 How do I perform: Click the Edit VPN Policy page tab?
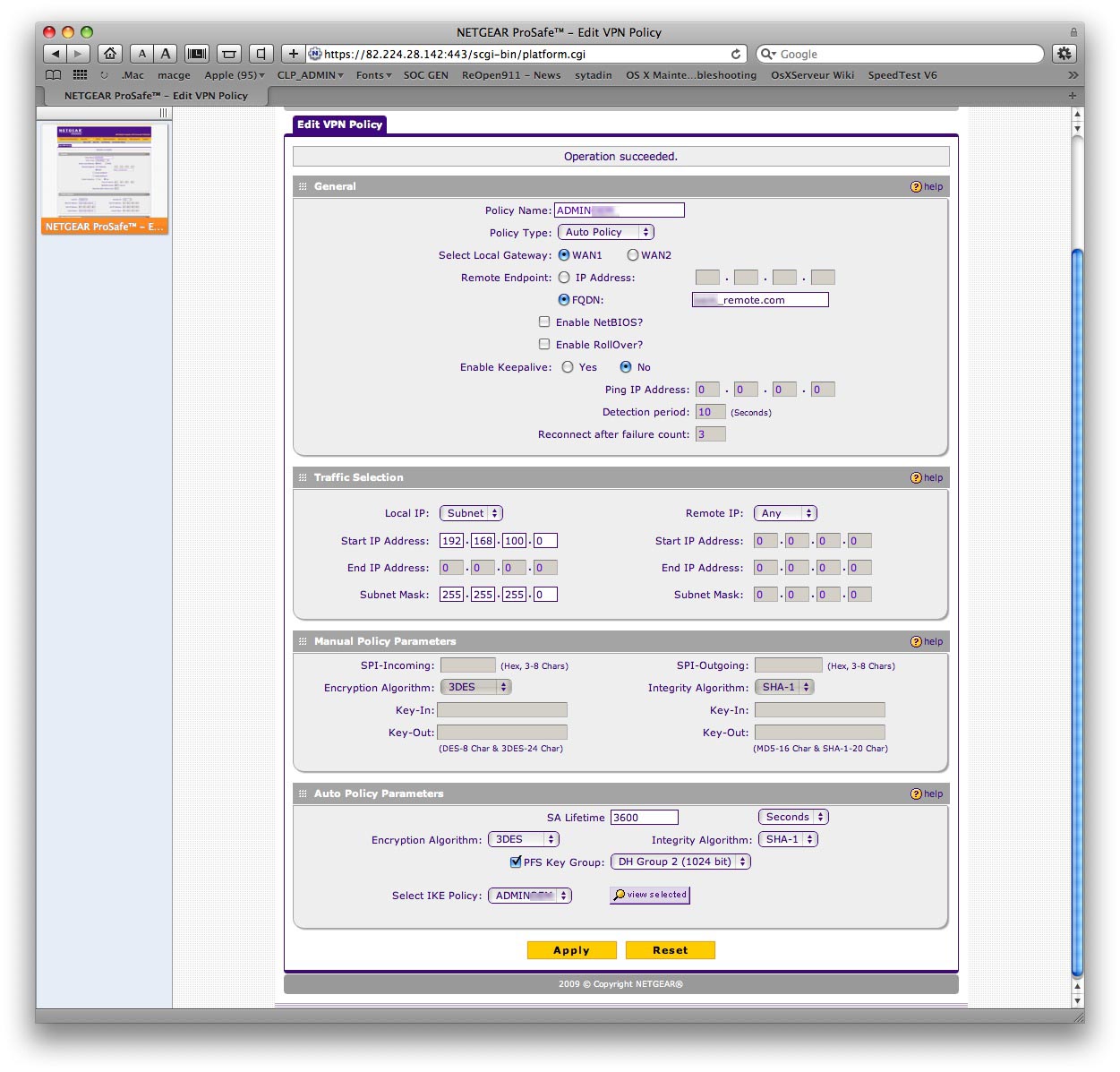coord(340,124)
